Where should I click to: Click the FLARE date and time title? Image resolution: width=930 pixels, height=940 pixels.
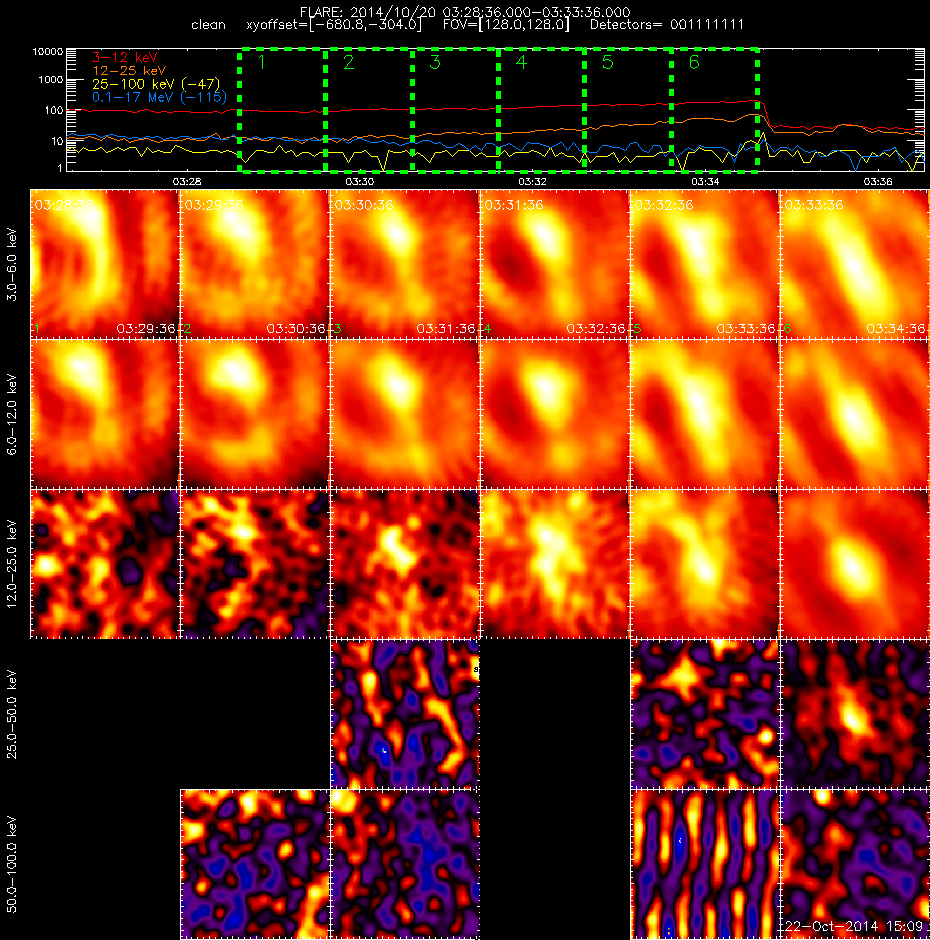tap(465, 12)
